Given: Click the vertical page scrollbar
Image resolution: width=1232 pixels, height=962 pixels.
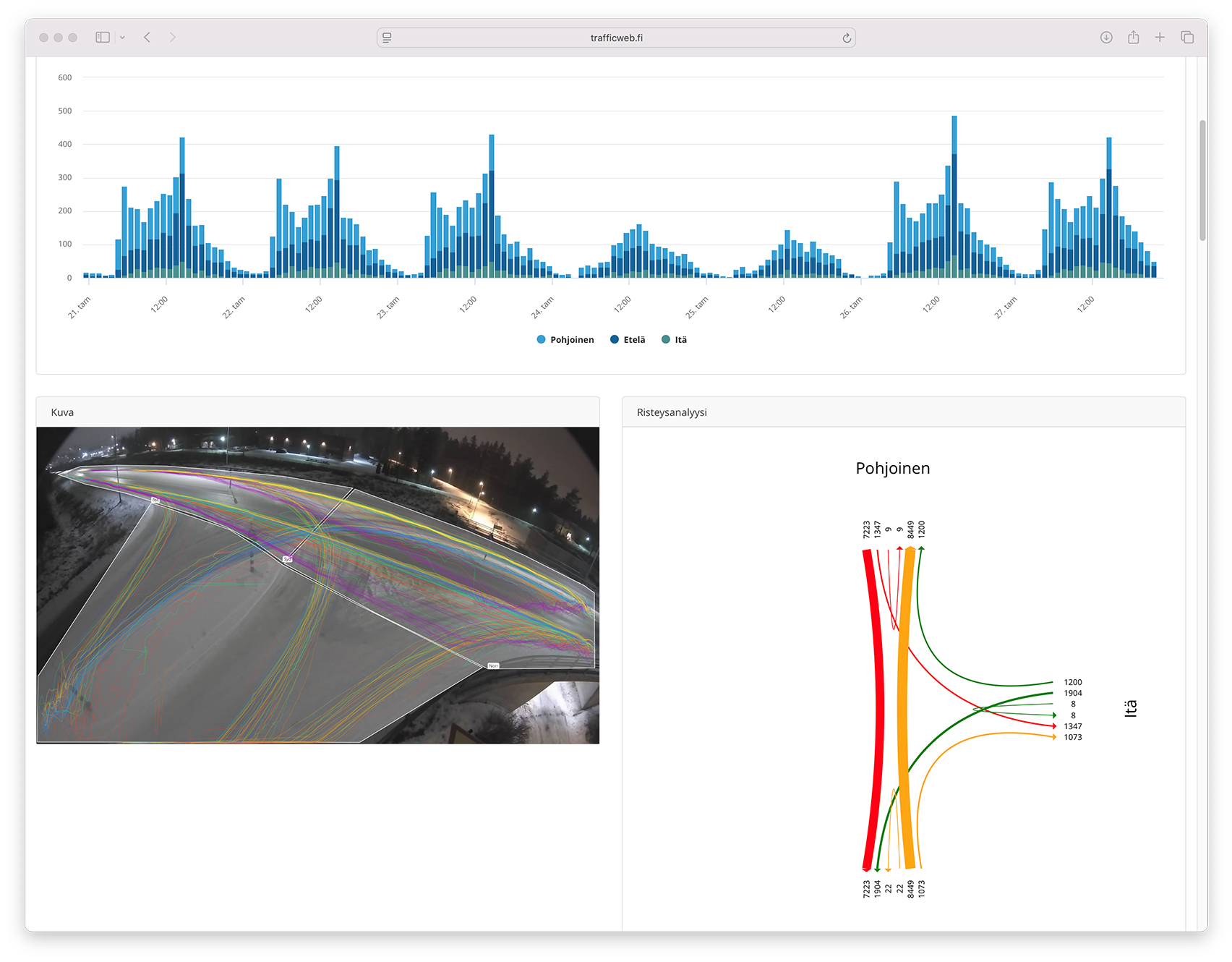Looking at the screenshot, I should (x=1202, y=181).
